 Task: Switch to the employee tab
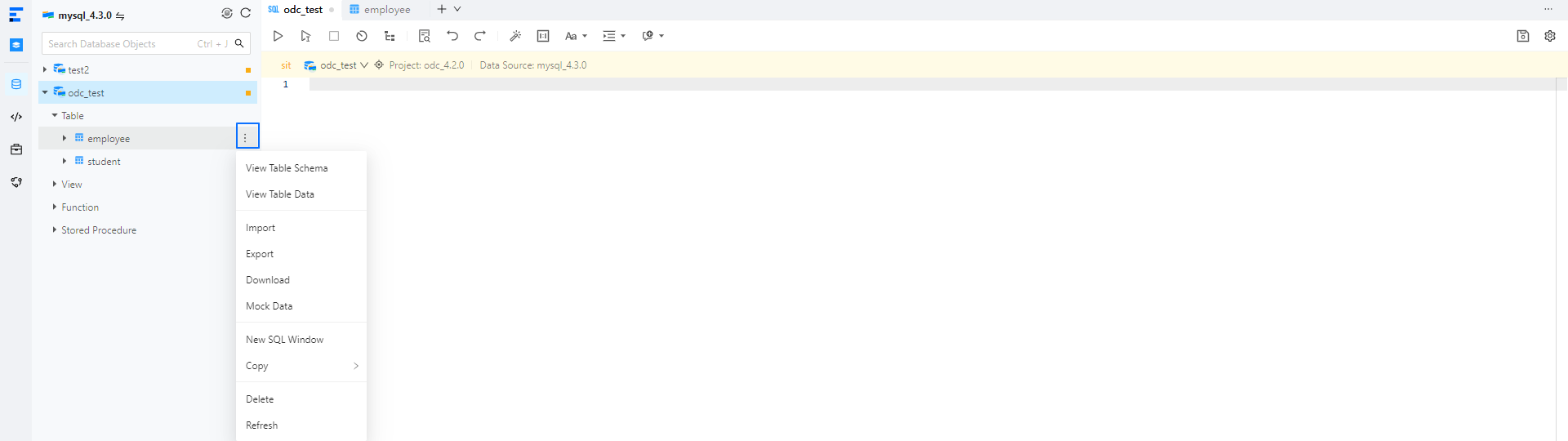380,10
